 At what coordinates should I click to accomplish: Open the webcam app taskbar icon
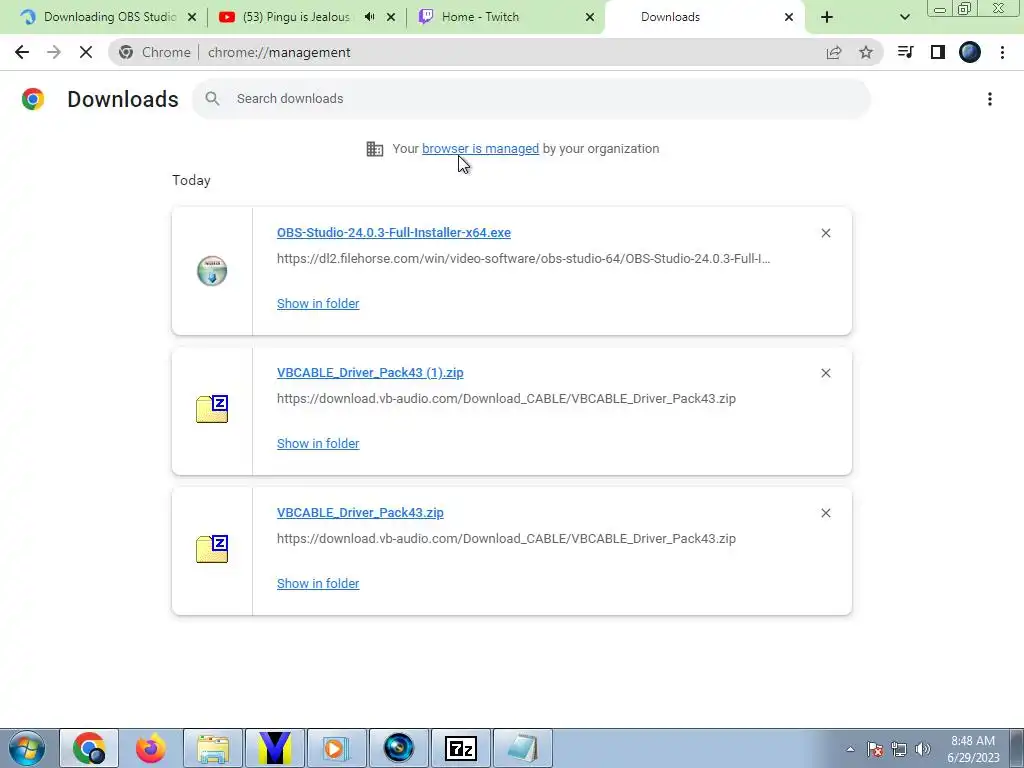tap(399, 748)
